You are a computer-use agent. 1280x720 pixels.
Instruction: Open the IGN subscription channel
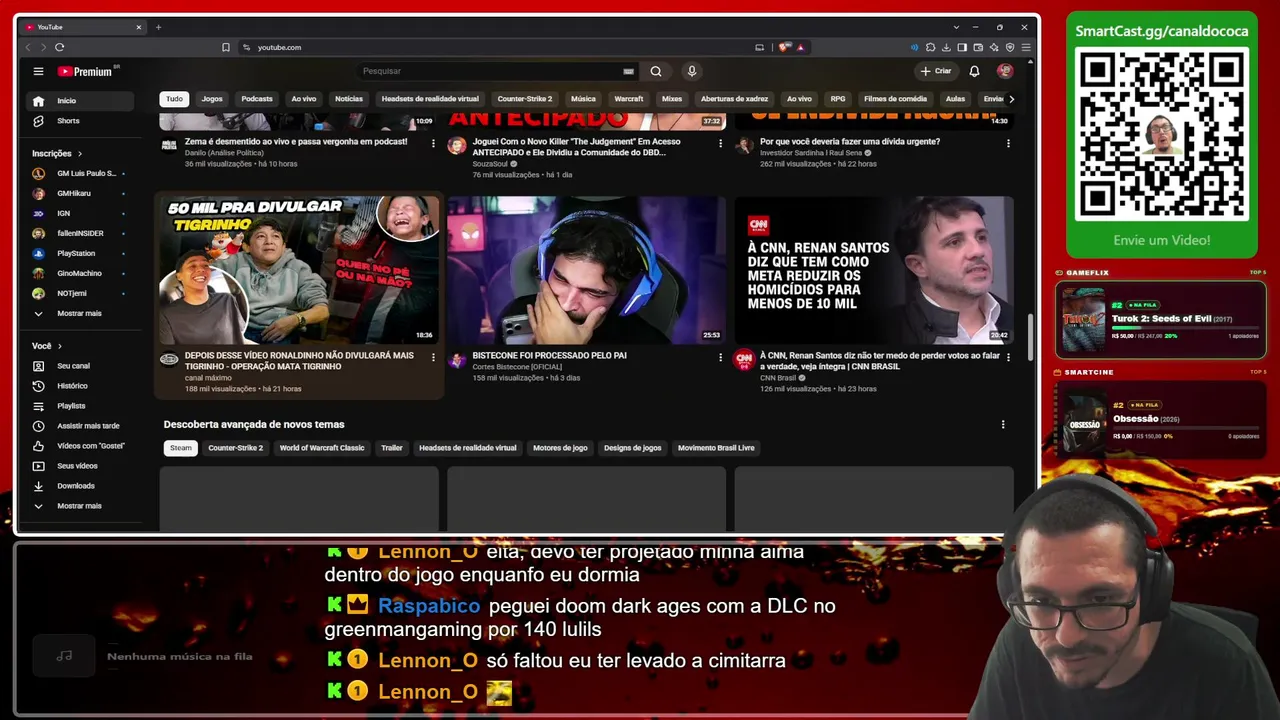tap(79, 213)
